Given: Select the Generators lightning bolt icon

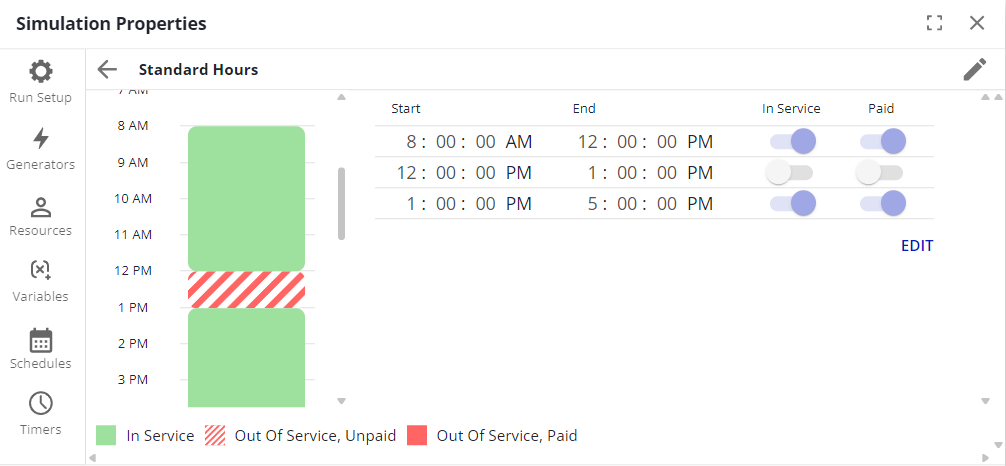Looking at the screenshot, I should click(40, 138).
